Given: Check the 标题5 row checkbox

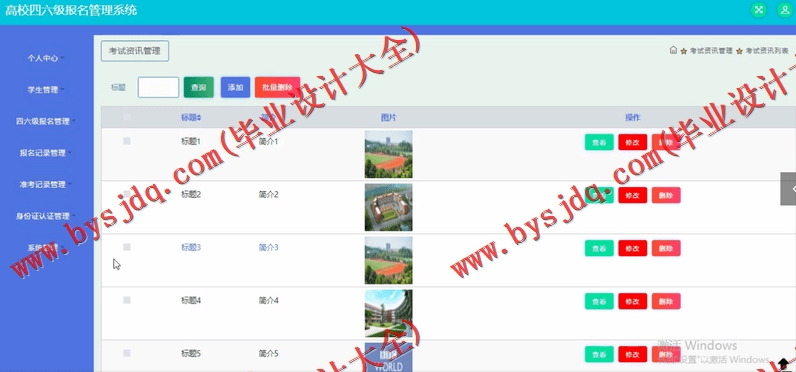Looking at the screenshot, I should [x=127, y=353].
